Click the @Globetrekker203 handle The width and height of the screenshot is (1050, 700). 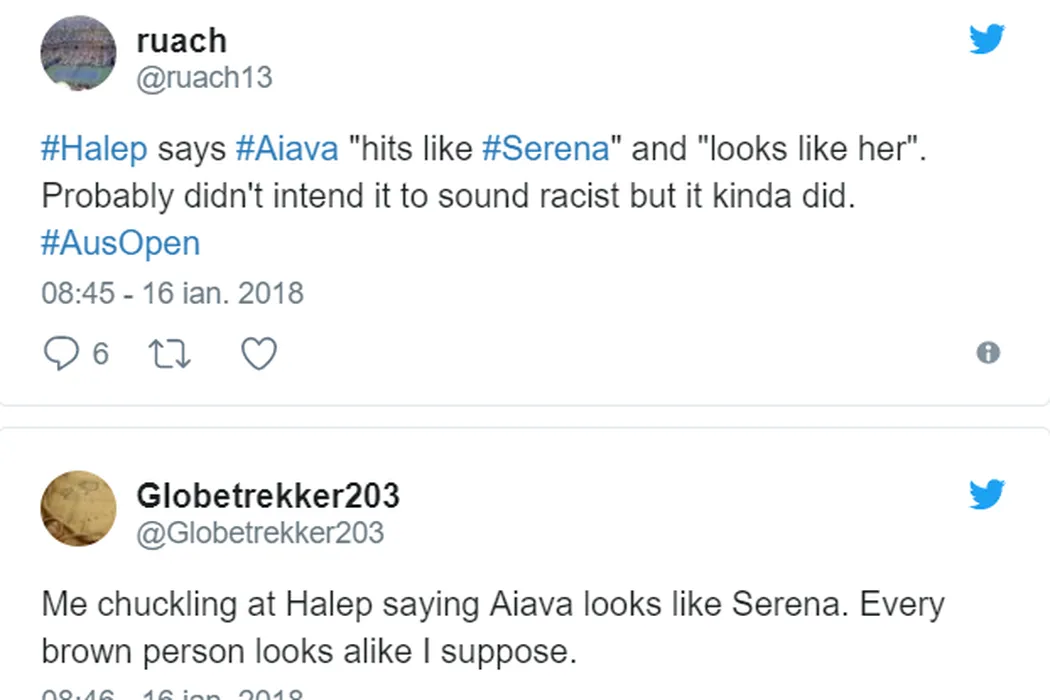click(259, 532)
